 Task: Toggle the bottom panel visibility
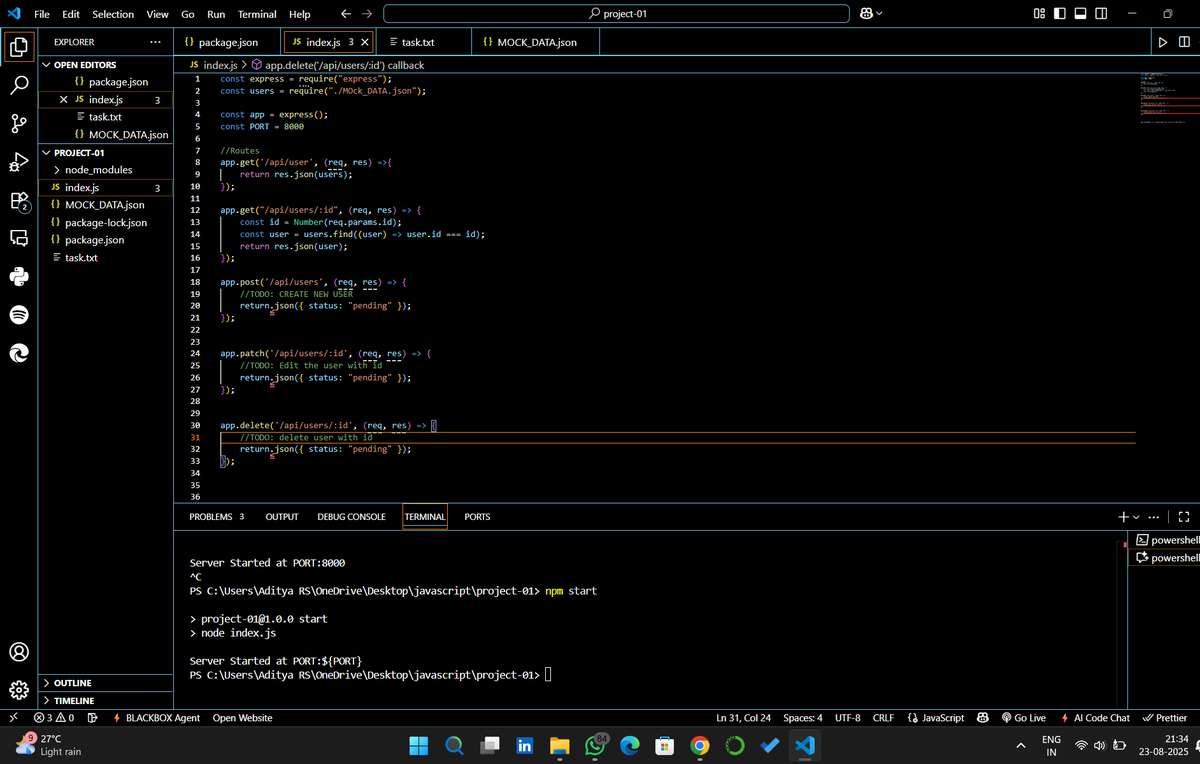(x=1081, y=14)
